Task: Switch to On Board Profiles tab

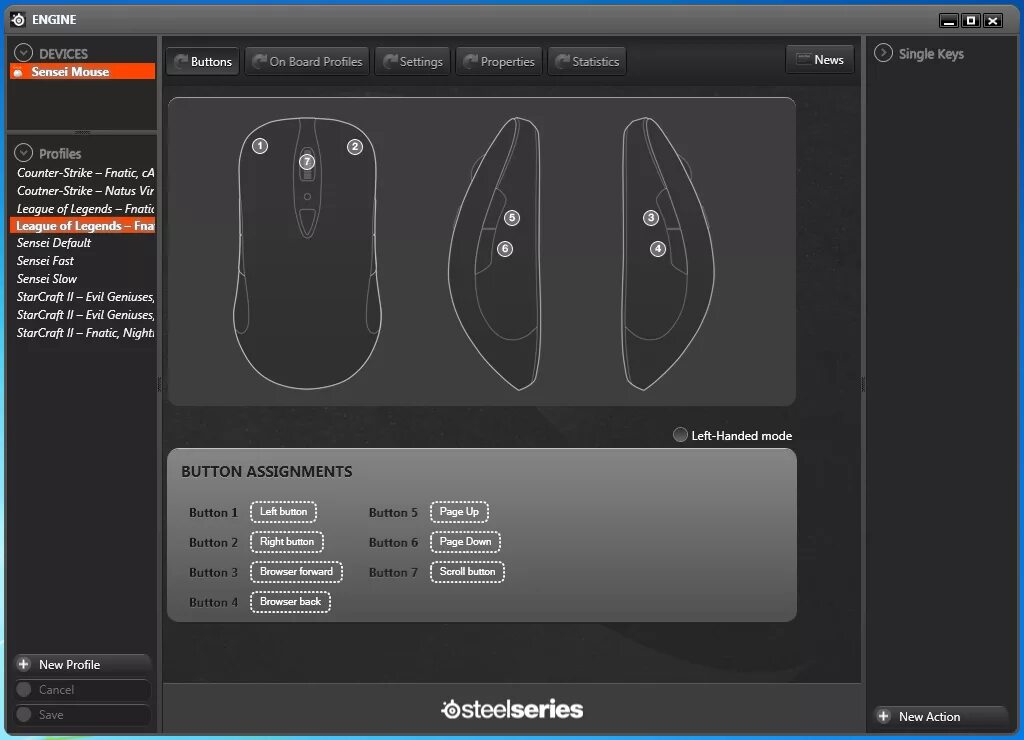Action: (307, 61)
